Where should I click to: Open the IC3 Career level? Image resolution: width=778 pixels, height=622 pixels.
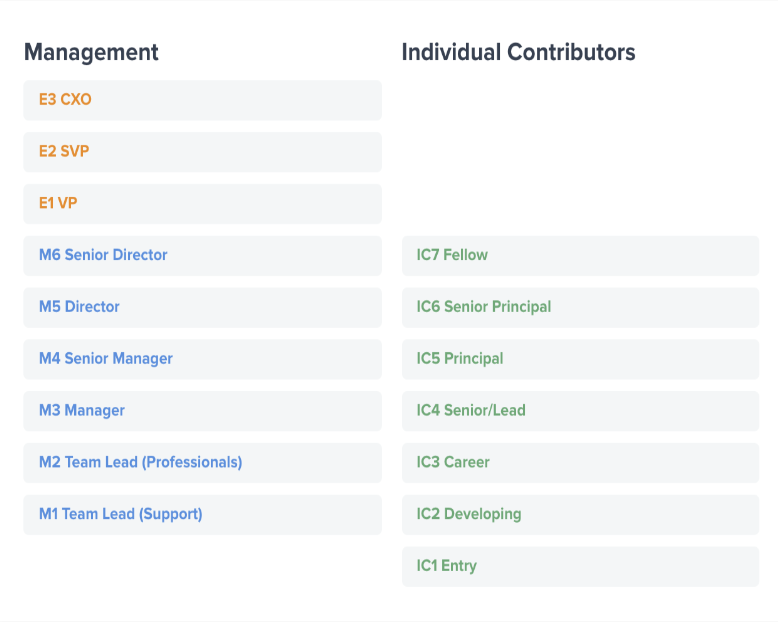580,463
